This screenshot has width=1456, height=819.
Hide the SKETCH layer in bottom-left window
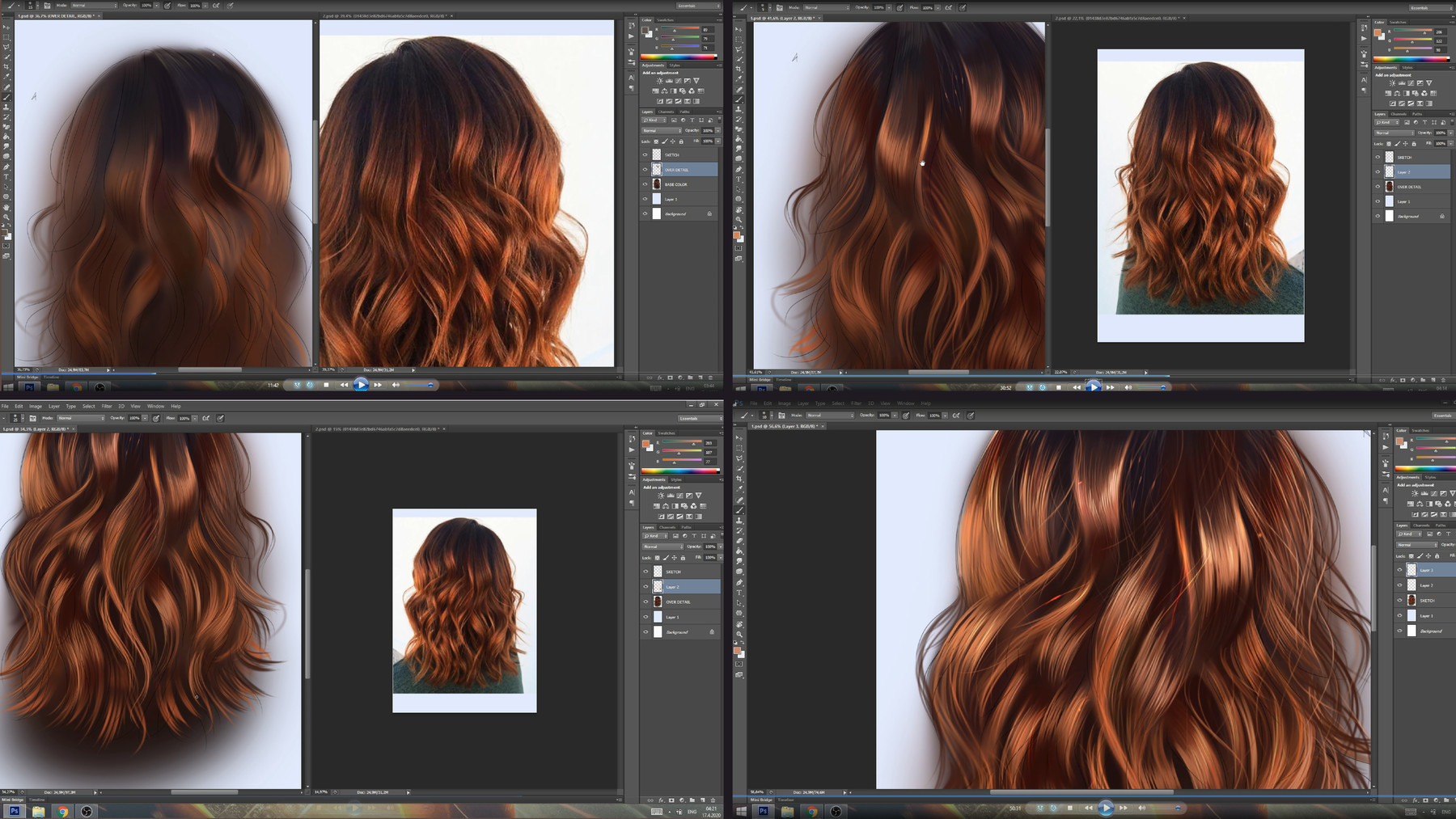[645, 572]
